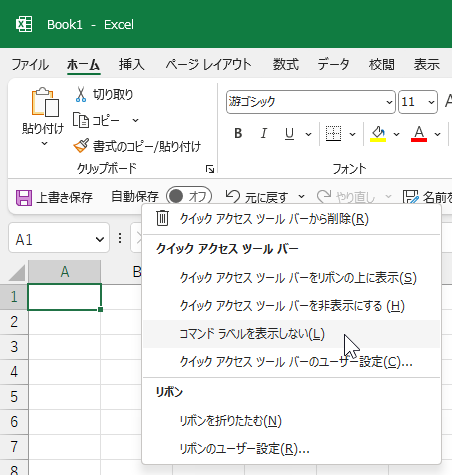Image resolution: width=452 pixels, height=475 pixels.
Task: Choose クイック アクセス ツール バーのユーザー設定(C)...
Action: (x=292, y=362)
